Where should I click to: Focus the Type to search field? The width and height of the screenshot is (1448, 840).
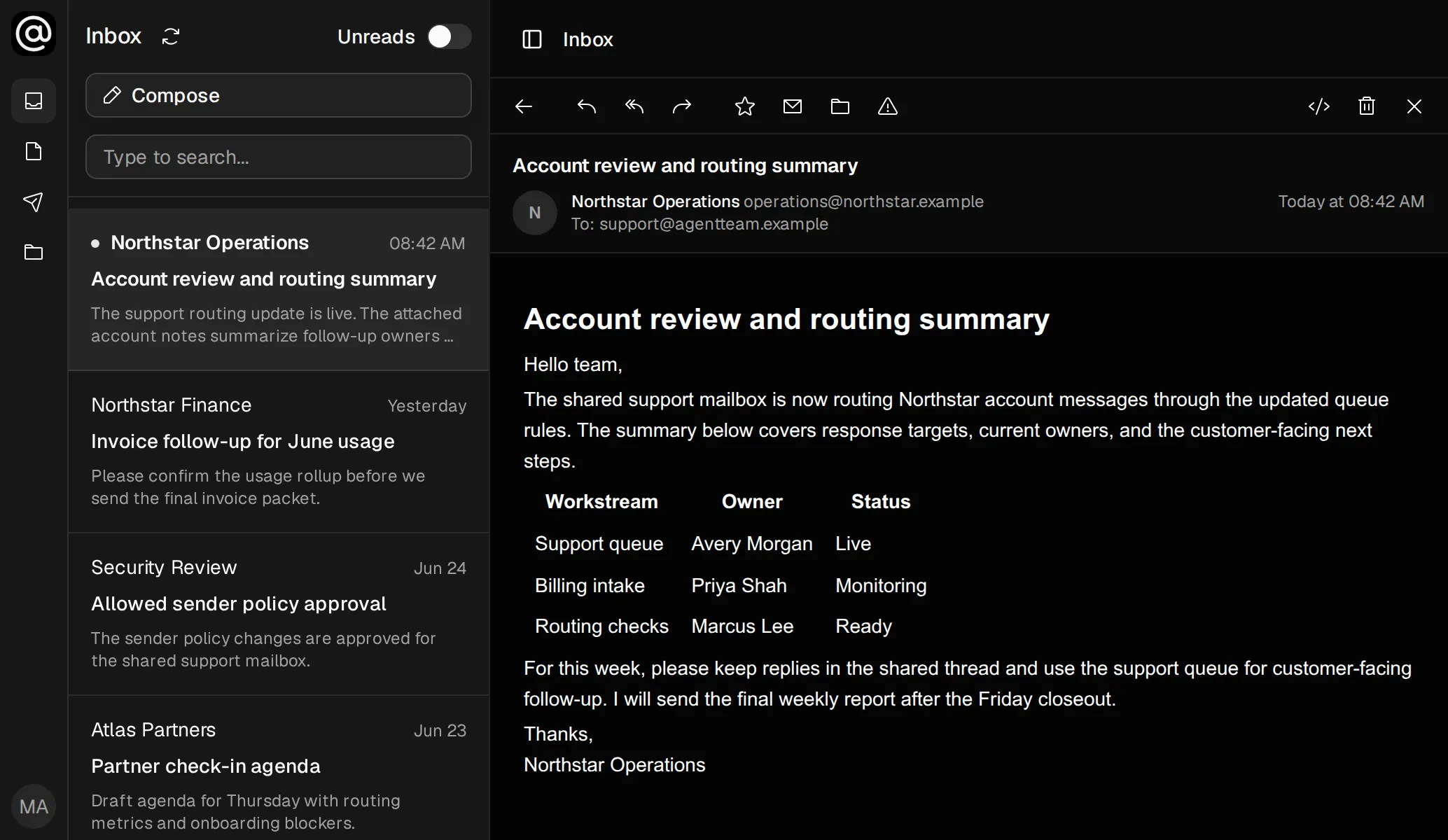coord(279,157)
